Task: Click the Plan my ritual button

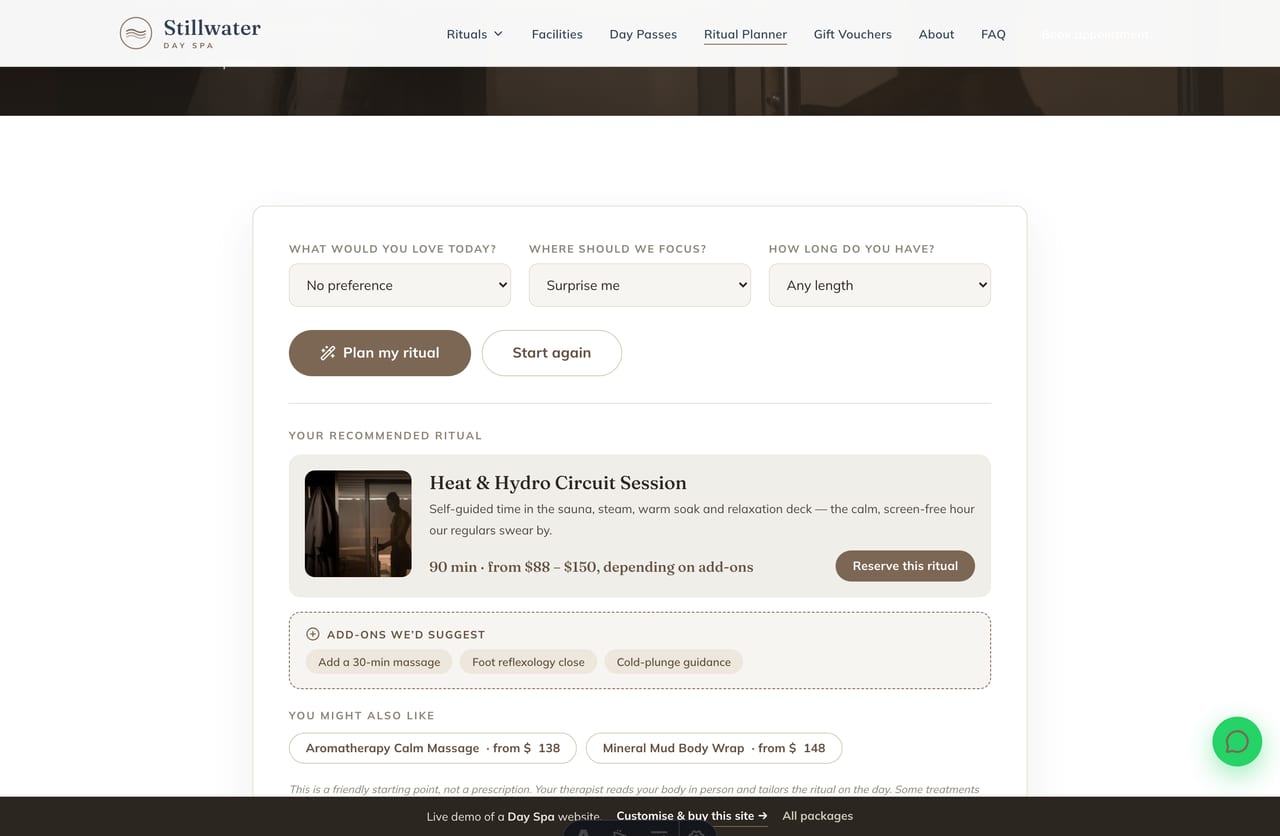Action: pyautogui.click(x=380, y=353)
